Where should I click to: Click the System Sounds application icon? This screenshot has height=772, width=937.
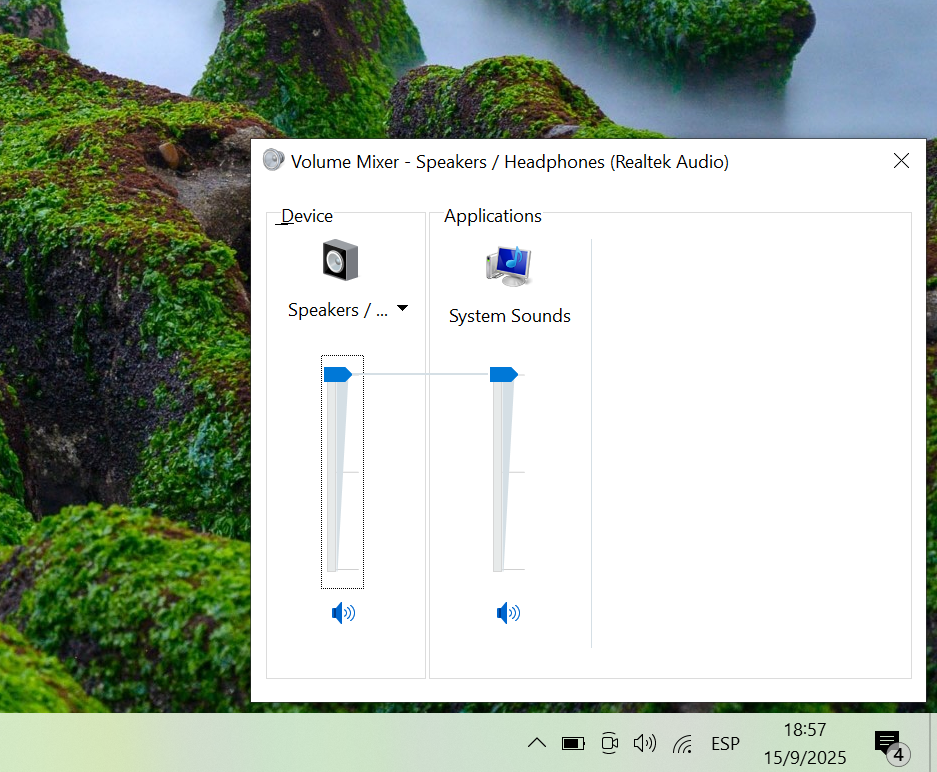tap(509, 266)
